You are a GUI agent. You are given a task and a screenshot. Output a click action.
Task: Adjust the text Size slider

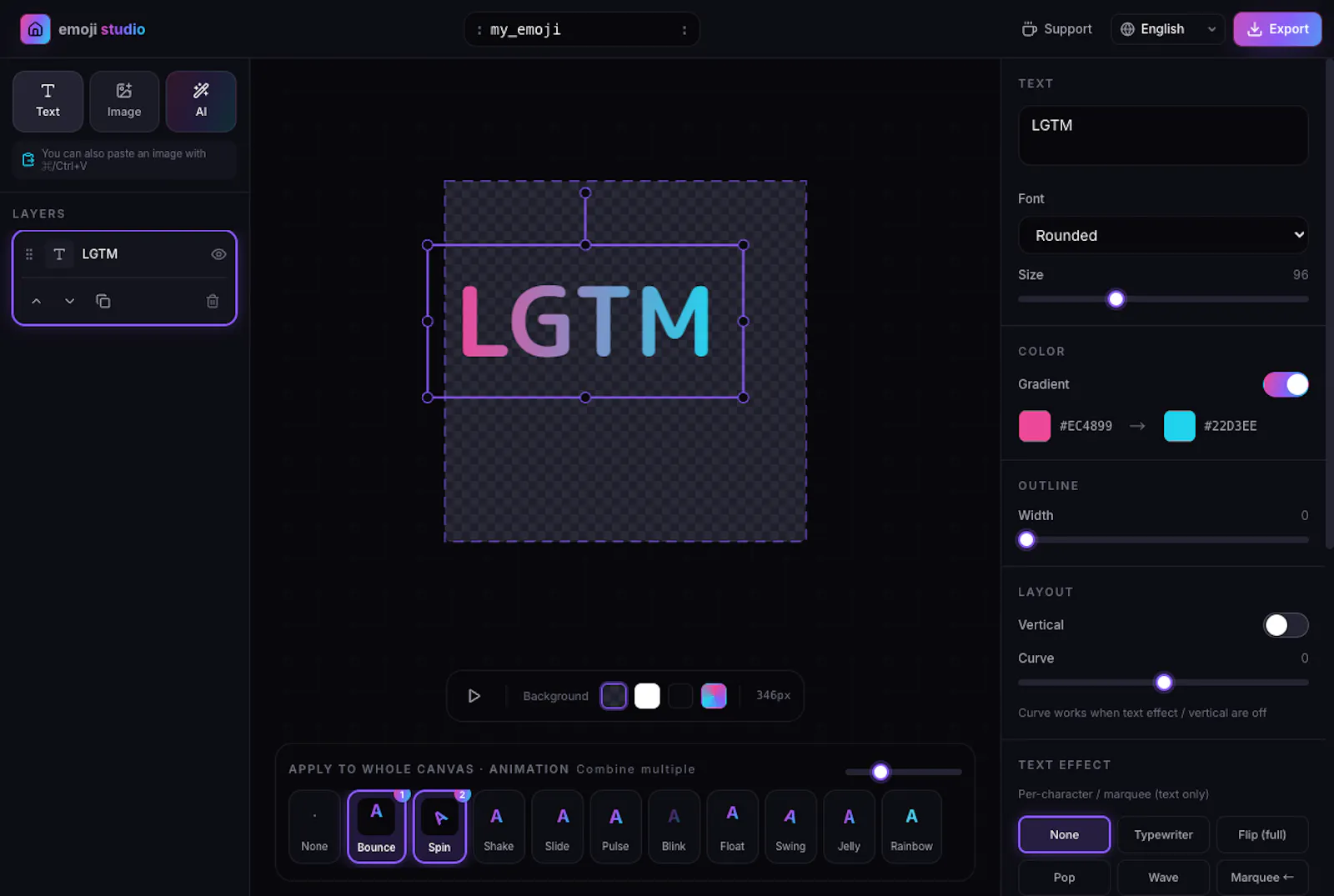pyautogui.click(x=1116, y=299)
